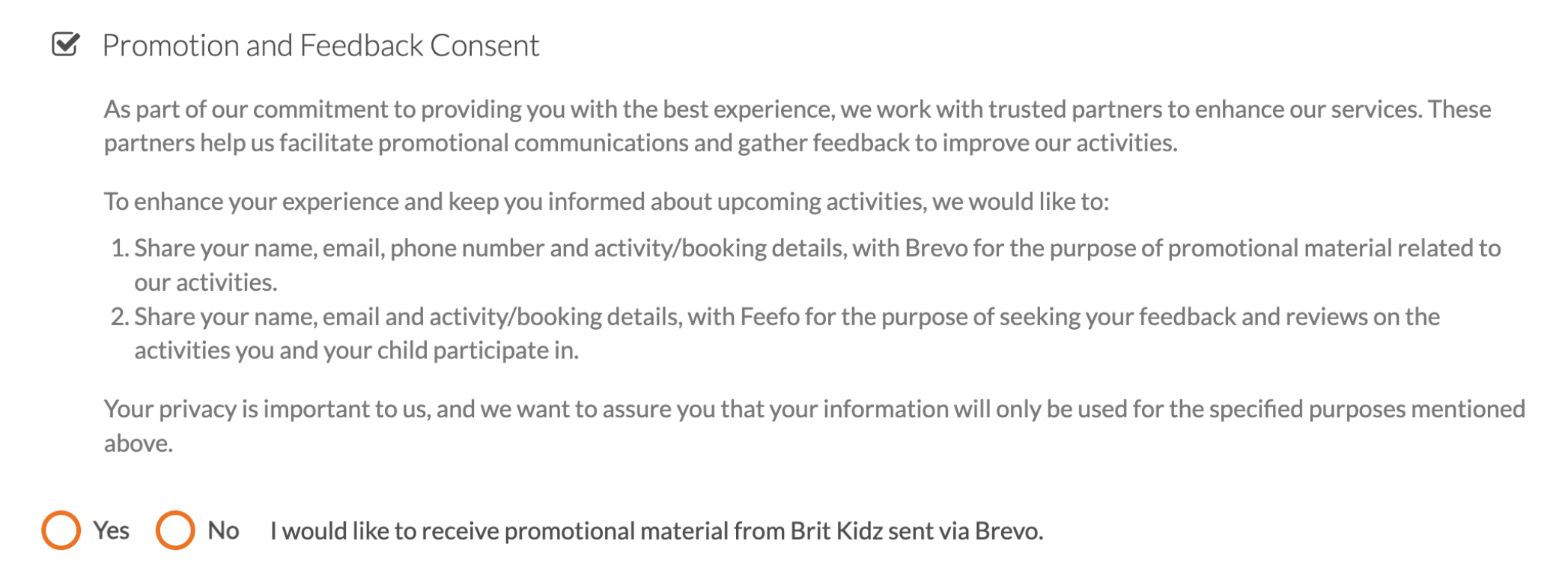Click the word 'Feefo' in list item two

coord(771,317)
